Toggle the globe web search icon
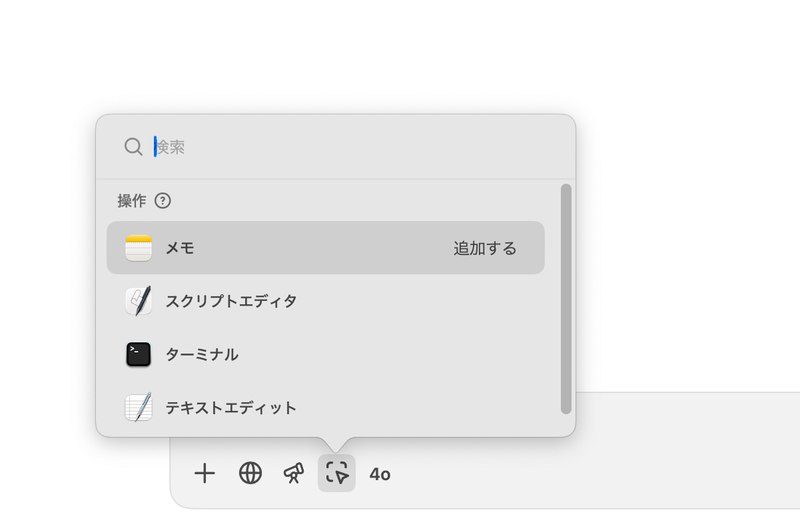The width and height of the screenshot is (800, 526). [250, 473]
